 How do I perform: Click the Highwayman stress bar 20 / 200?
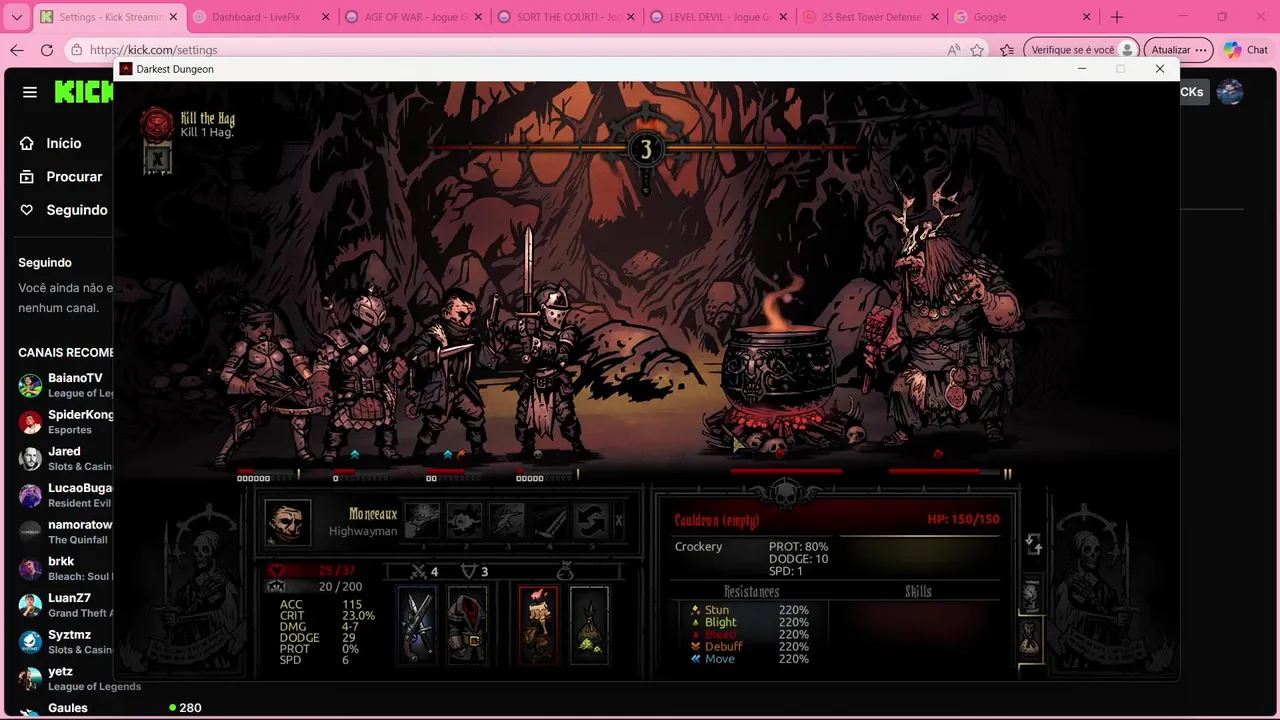pyautogui.click(x=318, y=587)
